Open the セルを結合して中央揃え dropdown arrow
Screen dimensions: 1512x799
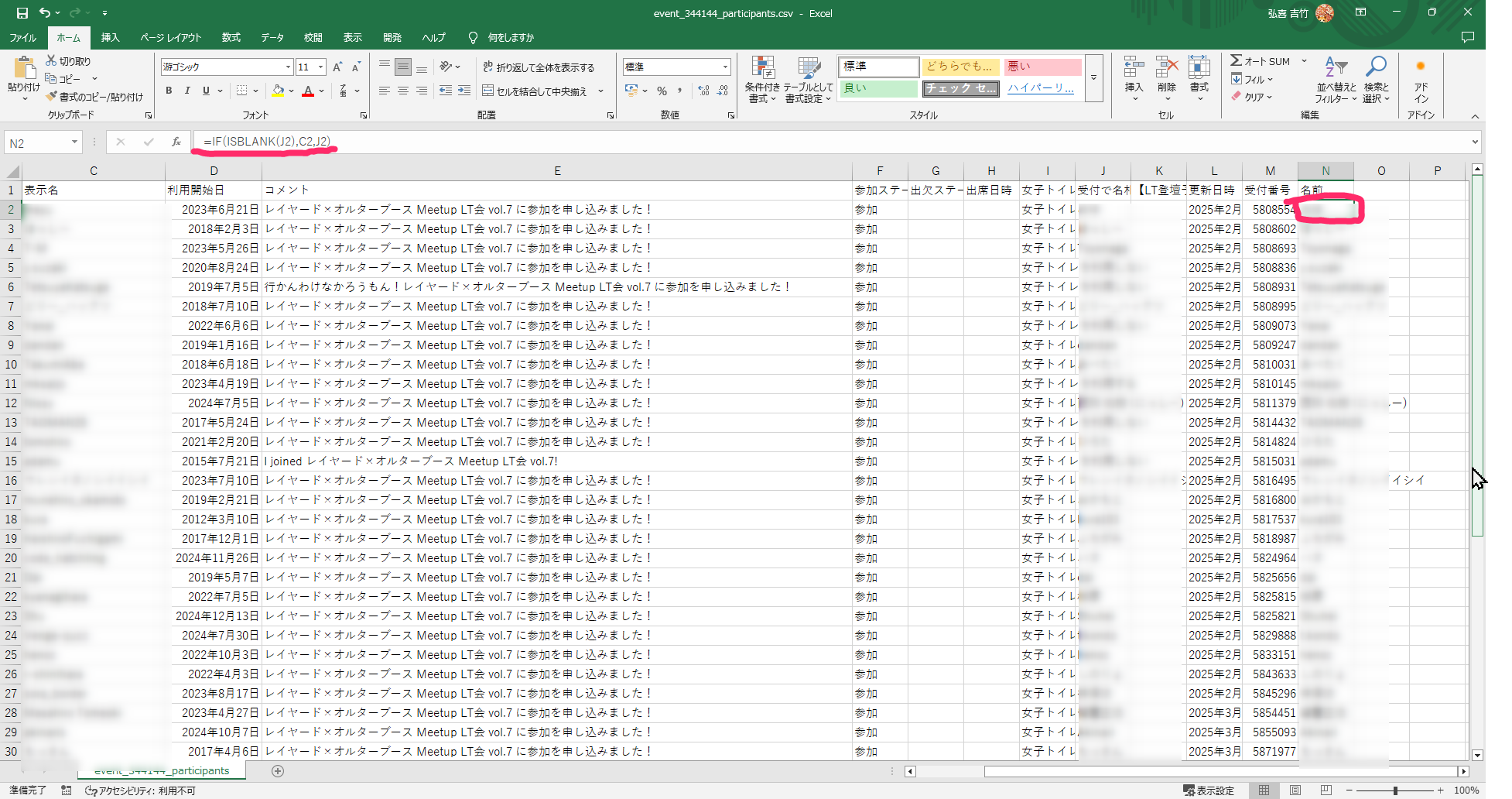pos(601,91)
